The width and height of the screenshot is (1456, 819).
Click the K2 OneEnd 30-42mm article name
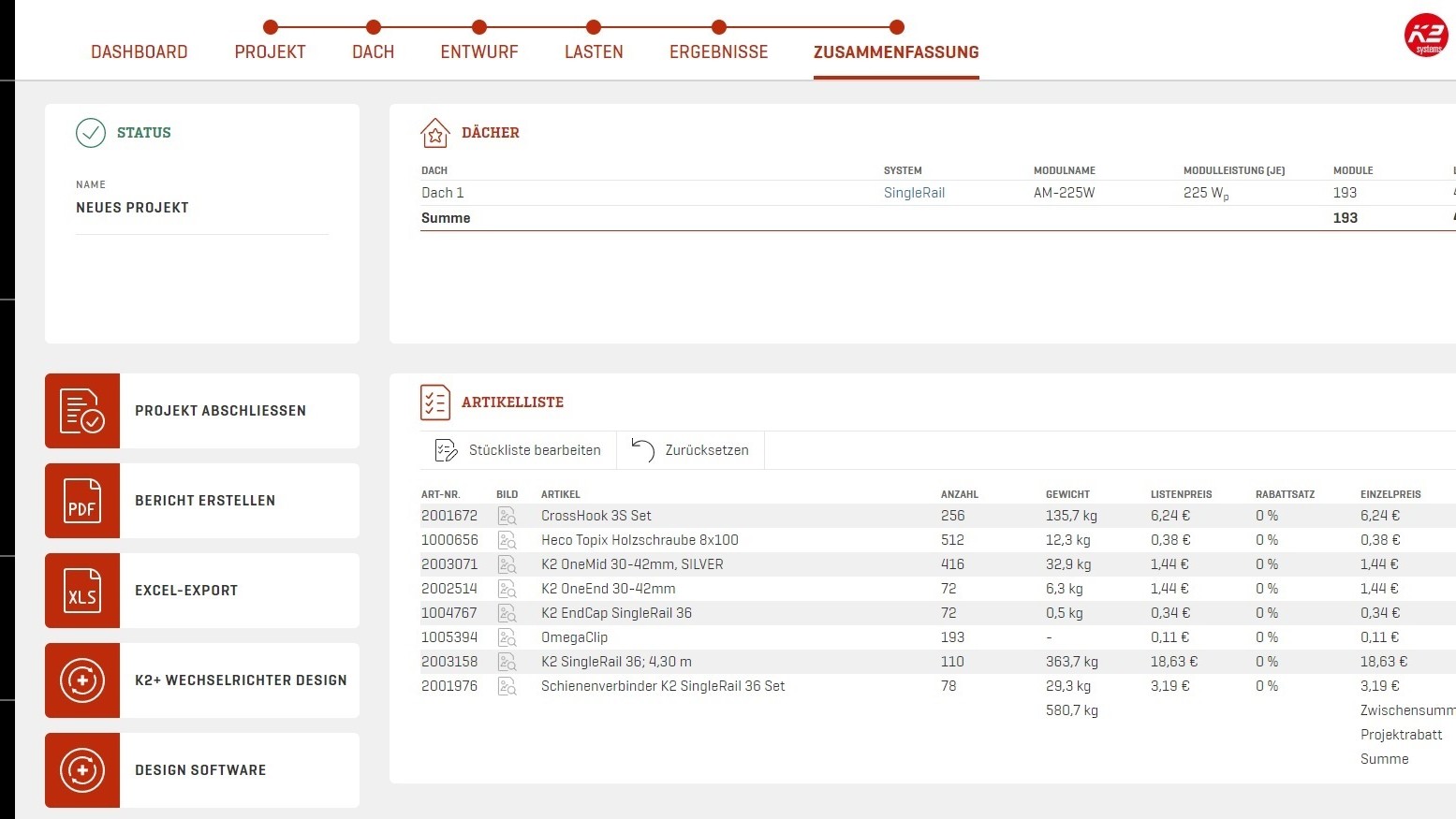[x=608, y=589]
